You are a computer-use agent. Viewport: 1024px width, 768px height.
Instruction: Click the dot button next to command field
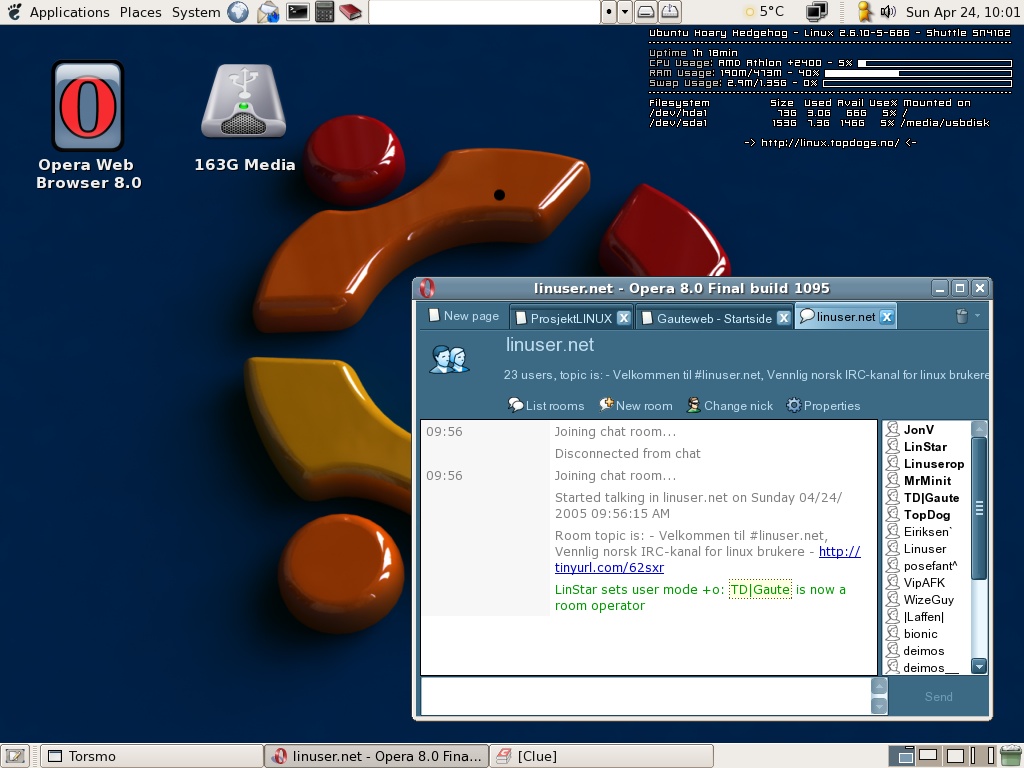coord(609,12)
